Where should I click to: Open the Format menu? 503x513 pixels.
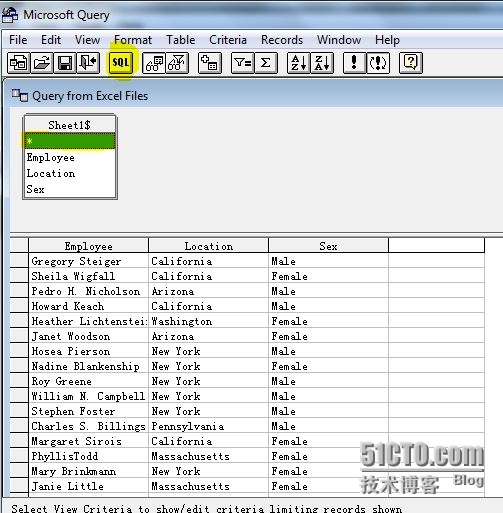coord(133,40)
